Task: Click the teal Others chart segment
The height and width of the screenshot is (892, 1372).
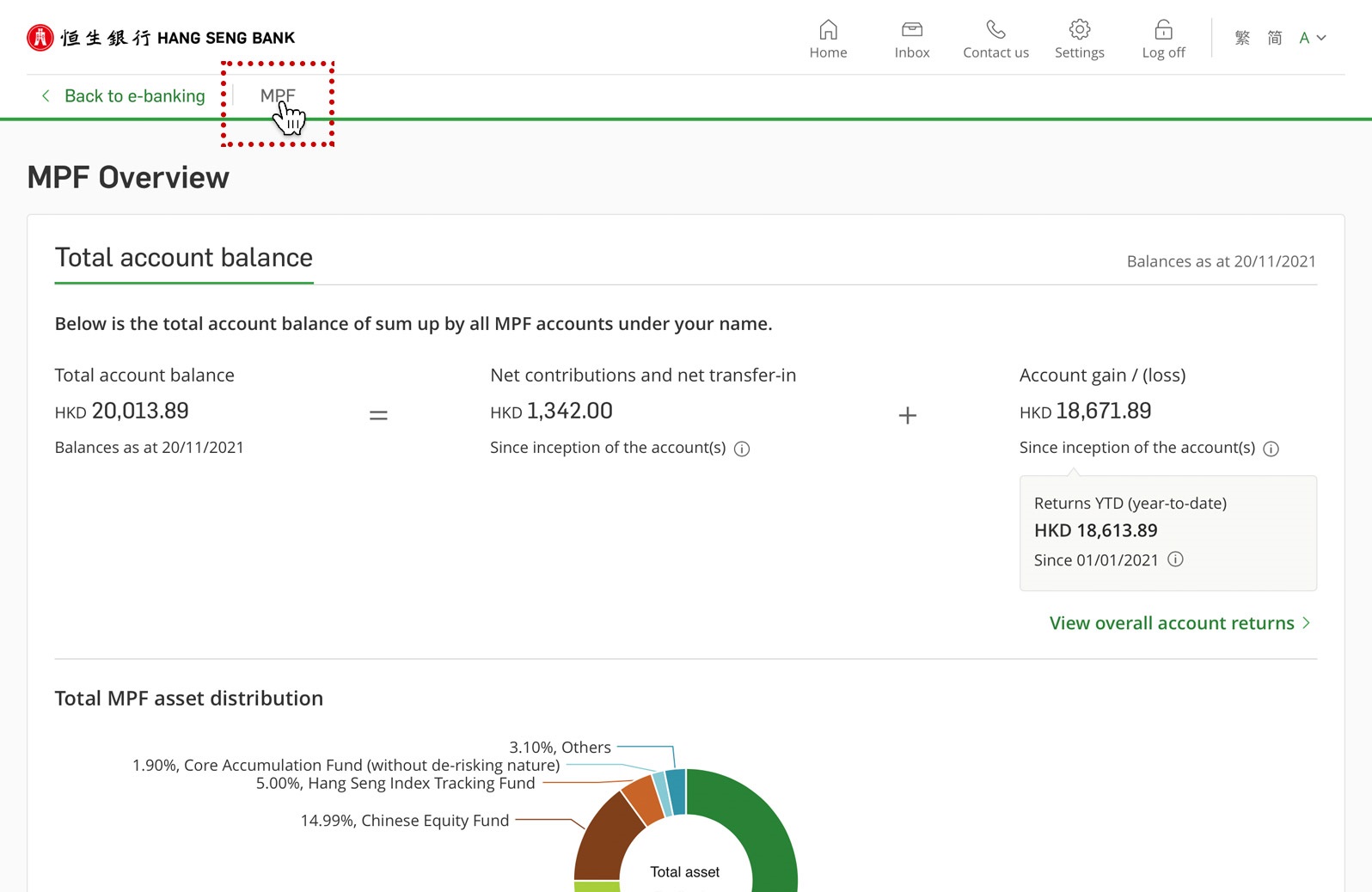Action: click(x=676, y=791)
